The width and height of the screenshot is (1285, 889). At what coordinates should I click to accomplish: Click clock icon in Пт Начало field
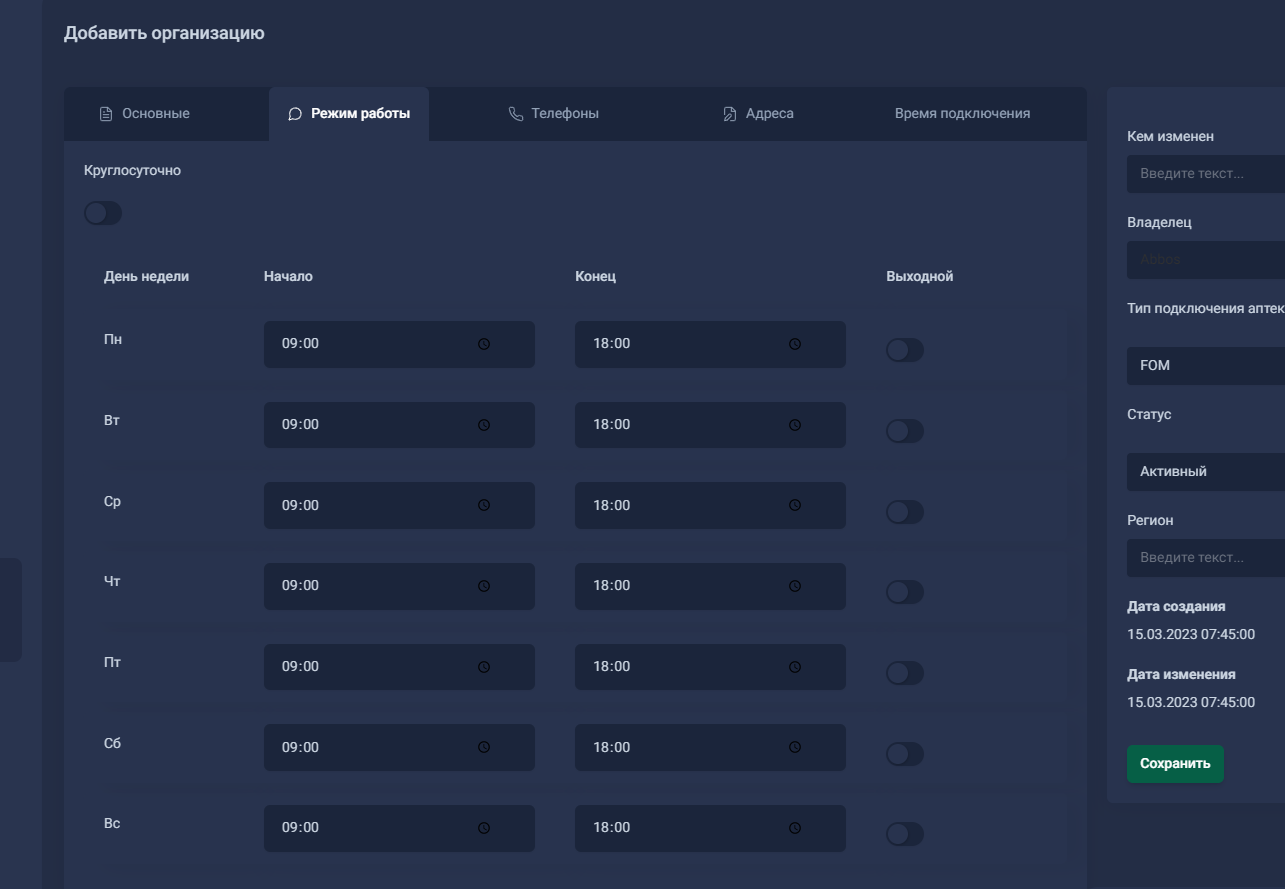click(484, 666)
